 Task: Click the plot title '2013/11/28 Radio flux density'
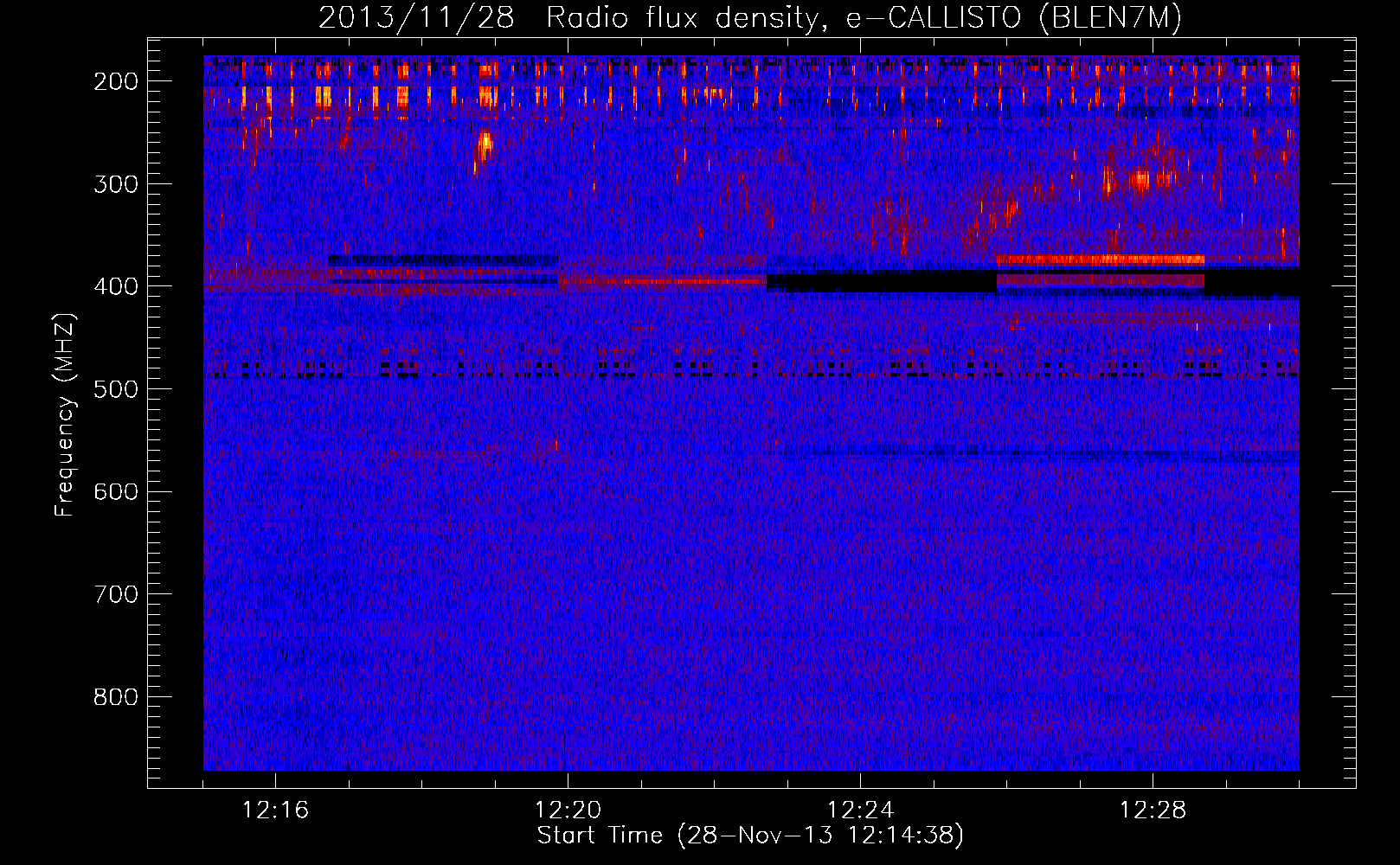click(750, 17)
